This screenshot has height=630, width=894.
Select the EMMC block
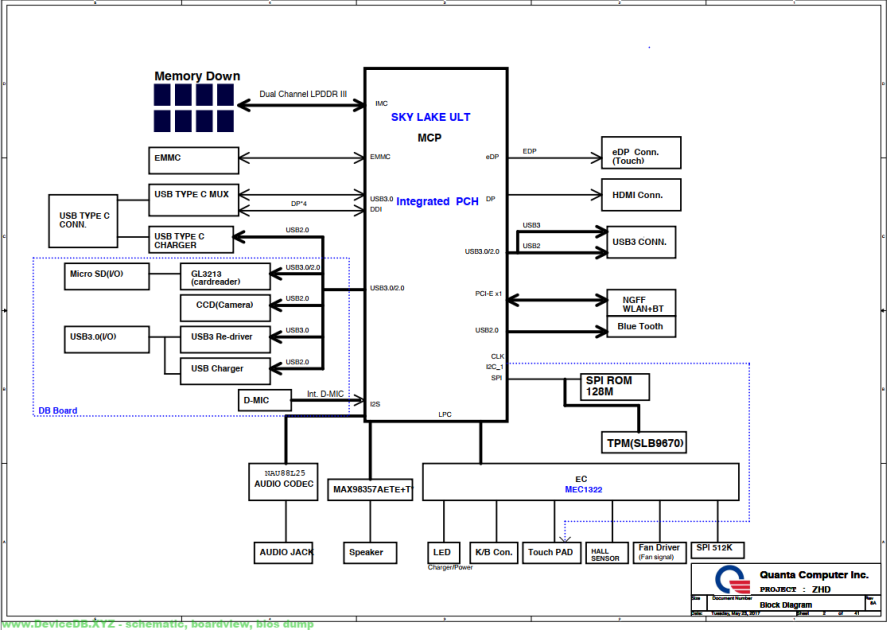[193, 160]
